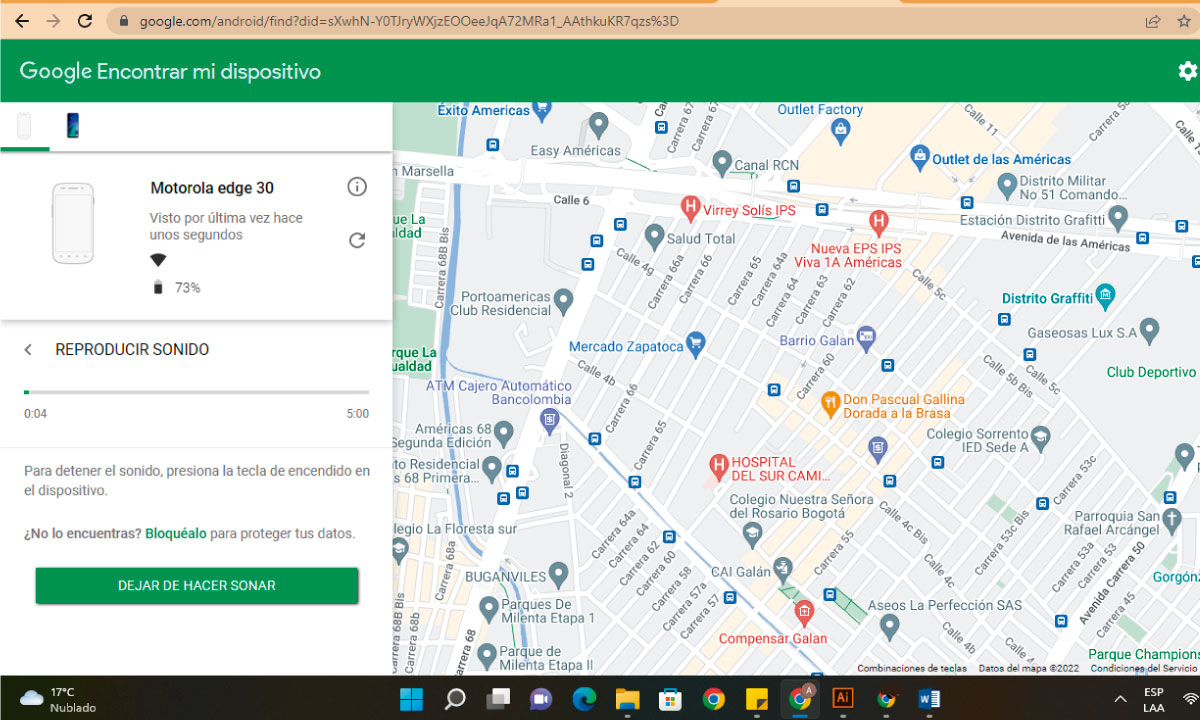Click Distrito Graffiti museum marker

click(1105, 296)
